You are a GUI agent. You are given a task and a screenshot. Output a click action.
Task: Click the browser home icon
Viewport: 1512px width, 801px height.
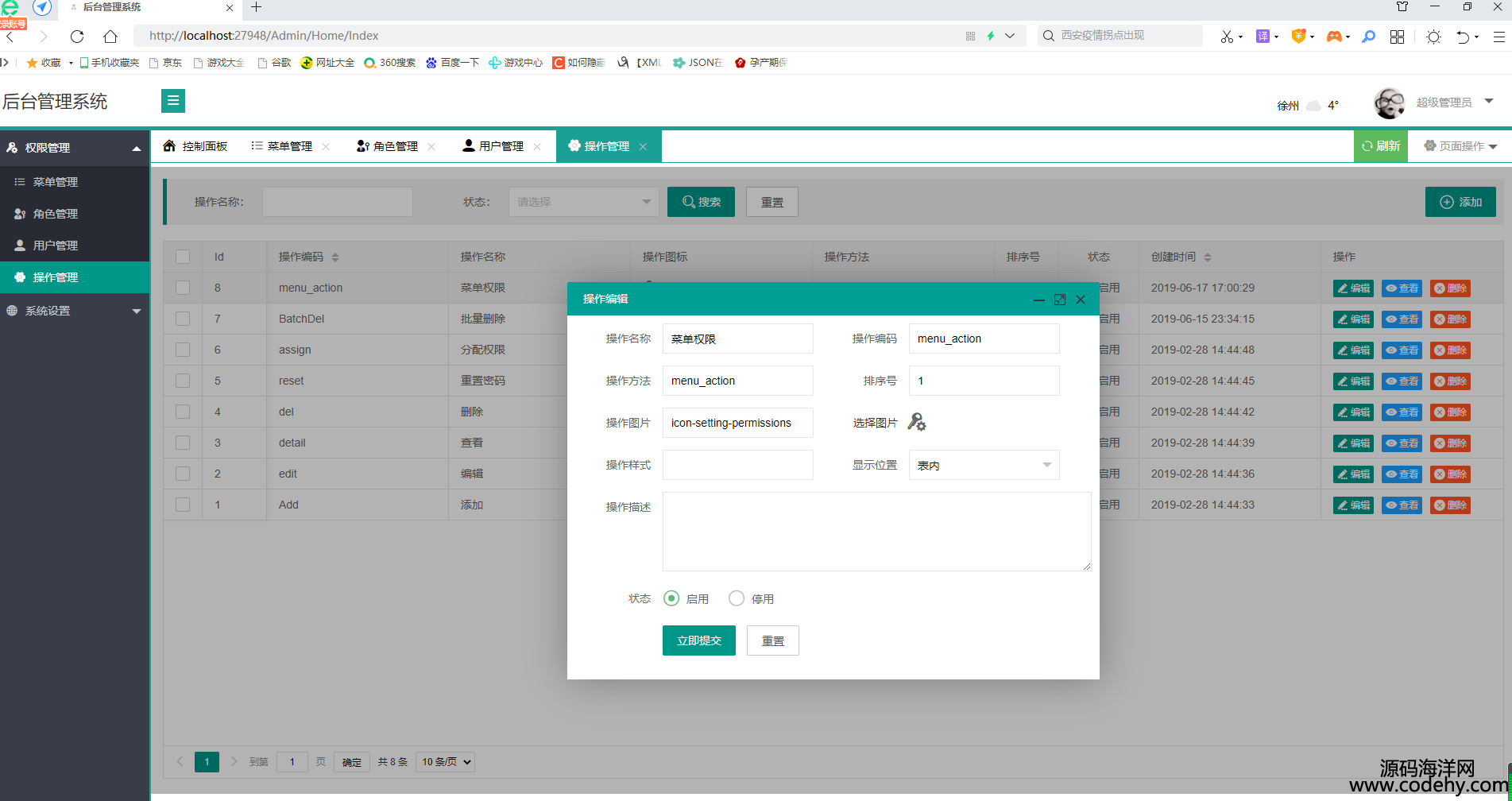tap(110, 37)
